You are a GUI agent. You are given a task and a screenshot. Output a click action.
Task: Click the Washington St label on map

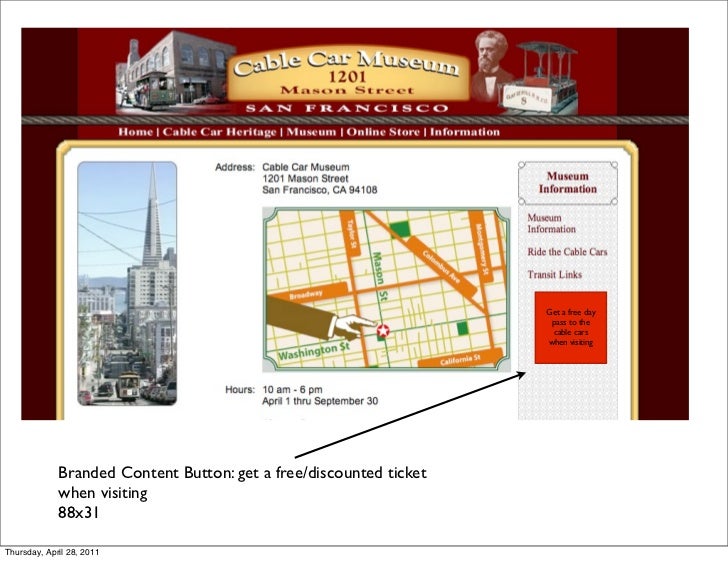coord(313,351)
